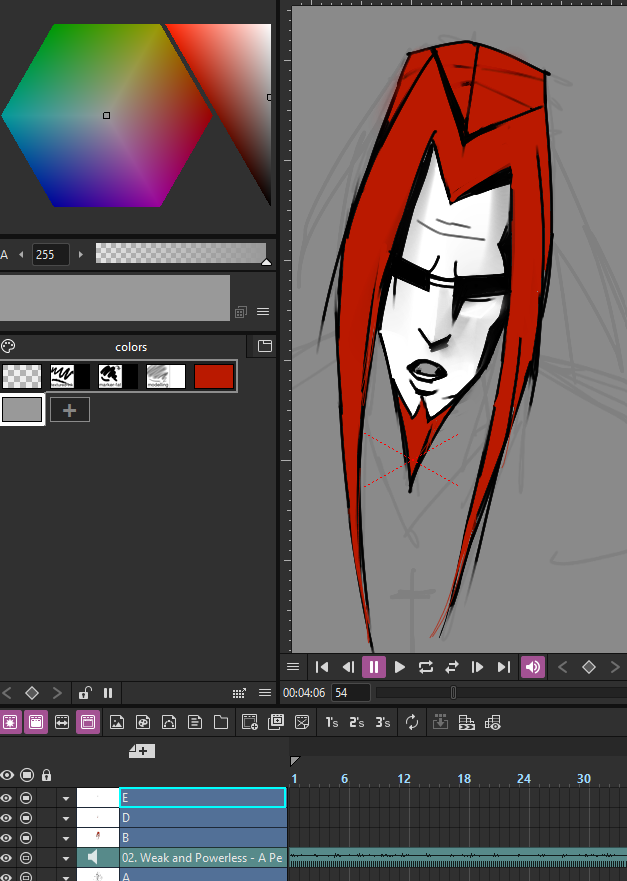Viewport: 627px width, 881px height.
Task: Click the alpha value field showing 255
Action: pos(51,255)
